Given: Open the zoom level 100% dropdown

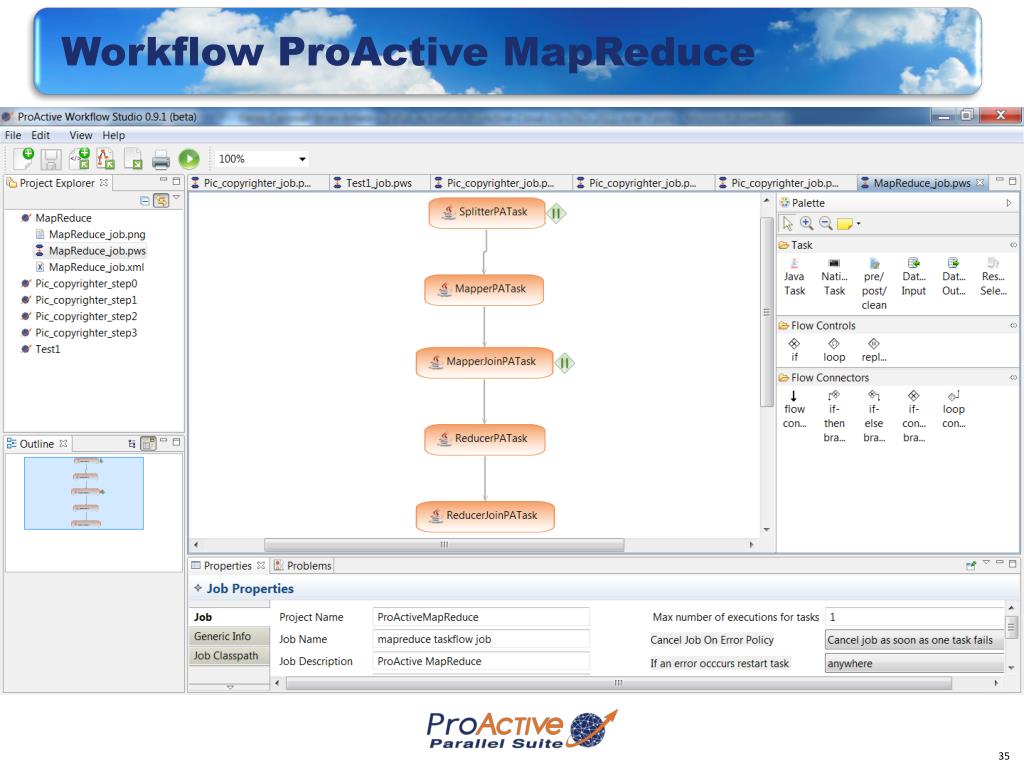Looking at the screenshot, I should point(302,159).
